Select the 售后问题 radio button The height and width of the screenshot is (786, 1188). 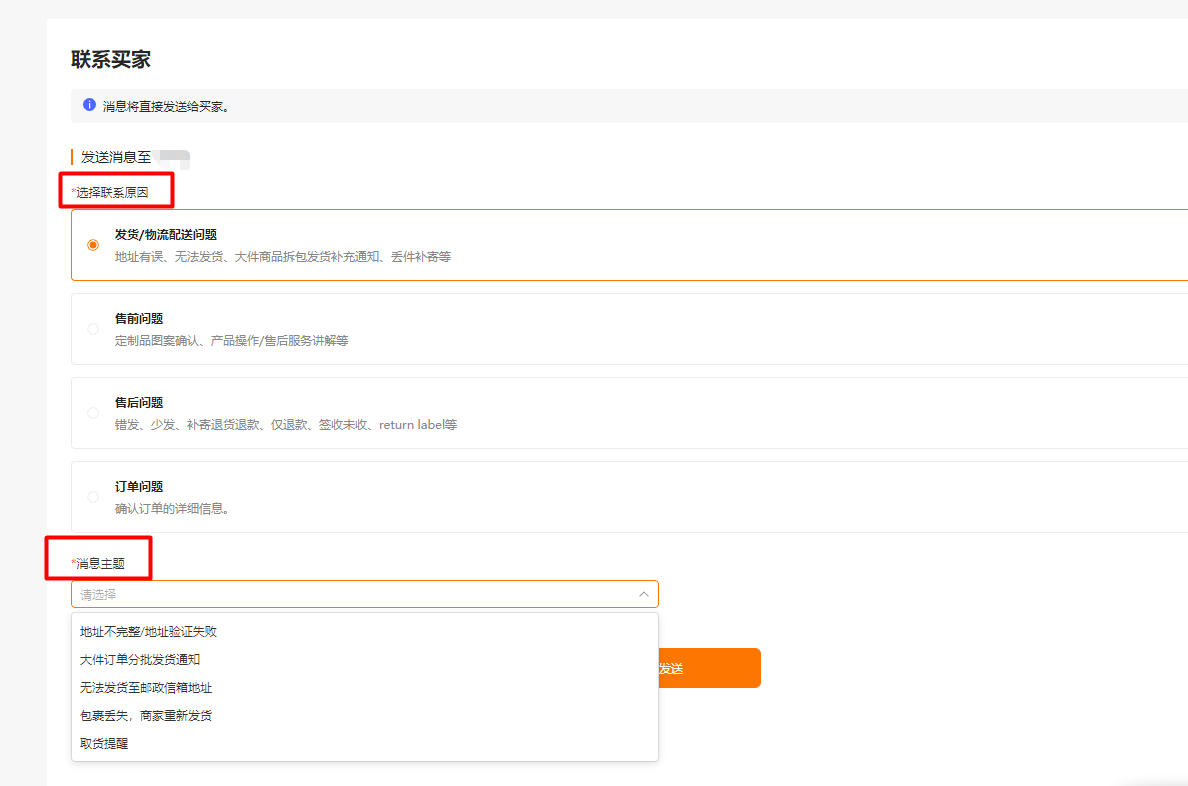coord(93,413)
